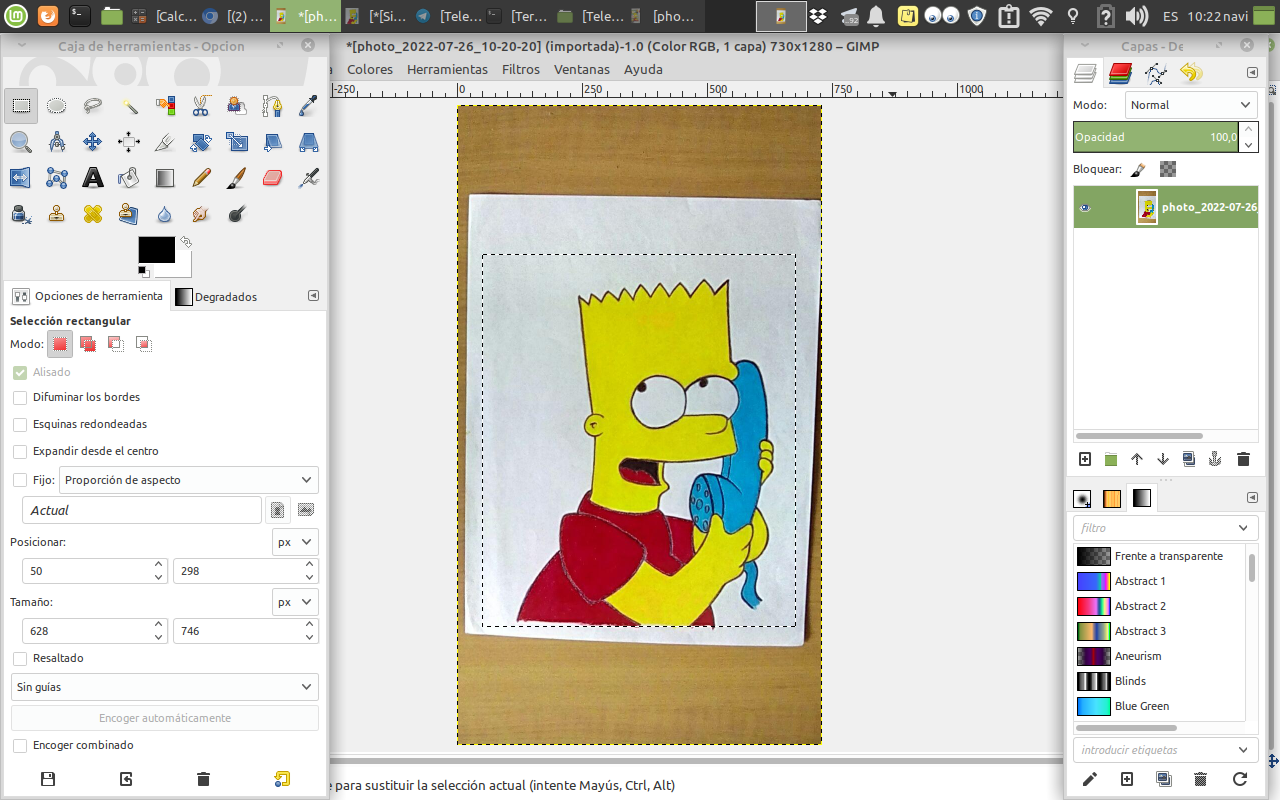Image resolution: width=1280 pixels, height=800 pixels.
Task: Select the Crop tool
Action: point(165,141)
